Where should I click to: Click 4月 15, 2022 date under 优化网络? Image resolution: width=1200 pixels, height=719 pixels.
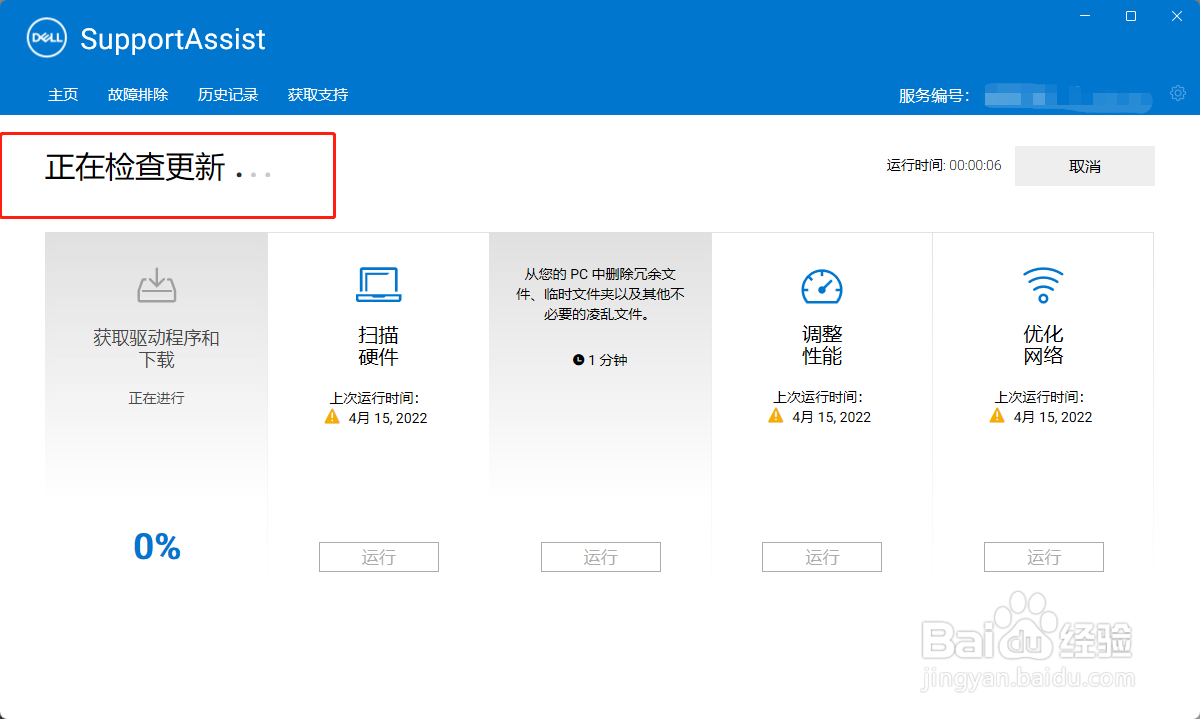tap(1053, 418)
